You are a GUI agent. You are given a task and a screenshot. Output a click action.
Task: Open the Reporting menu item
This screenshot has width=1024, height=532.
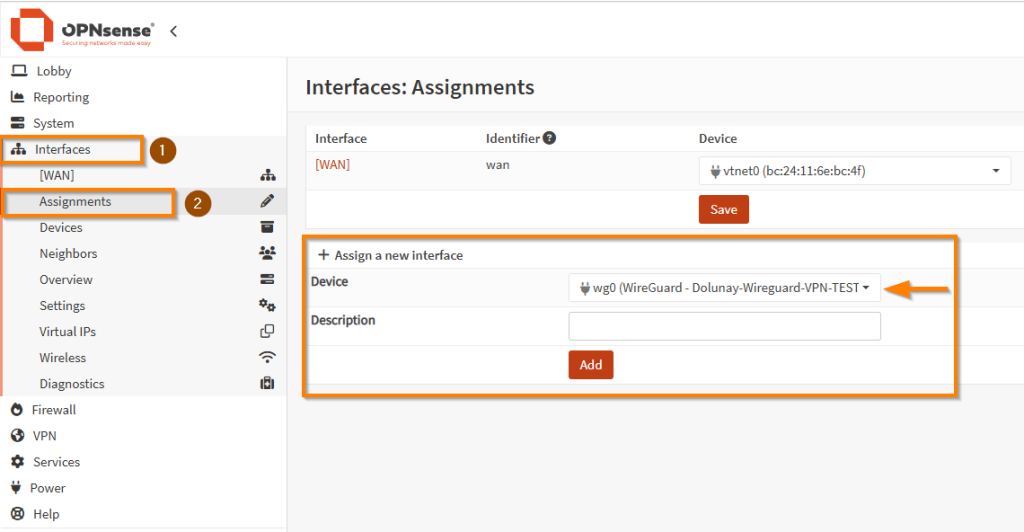pyautogui.click(x=61, y=97)
